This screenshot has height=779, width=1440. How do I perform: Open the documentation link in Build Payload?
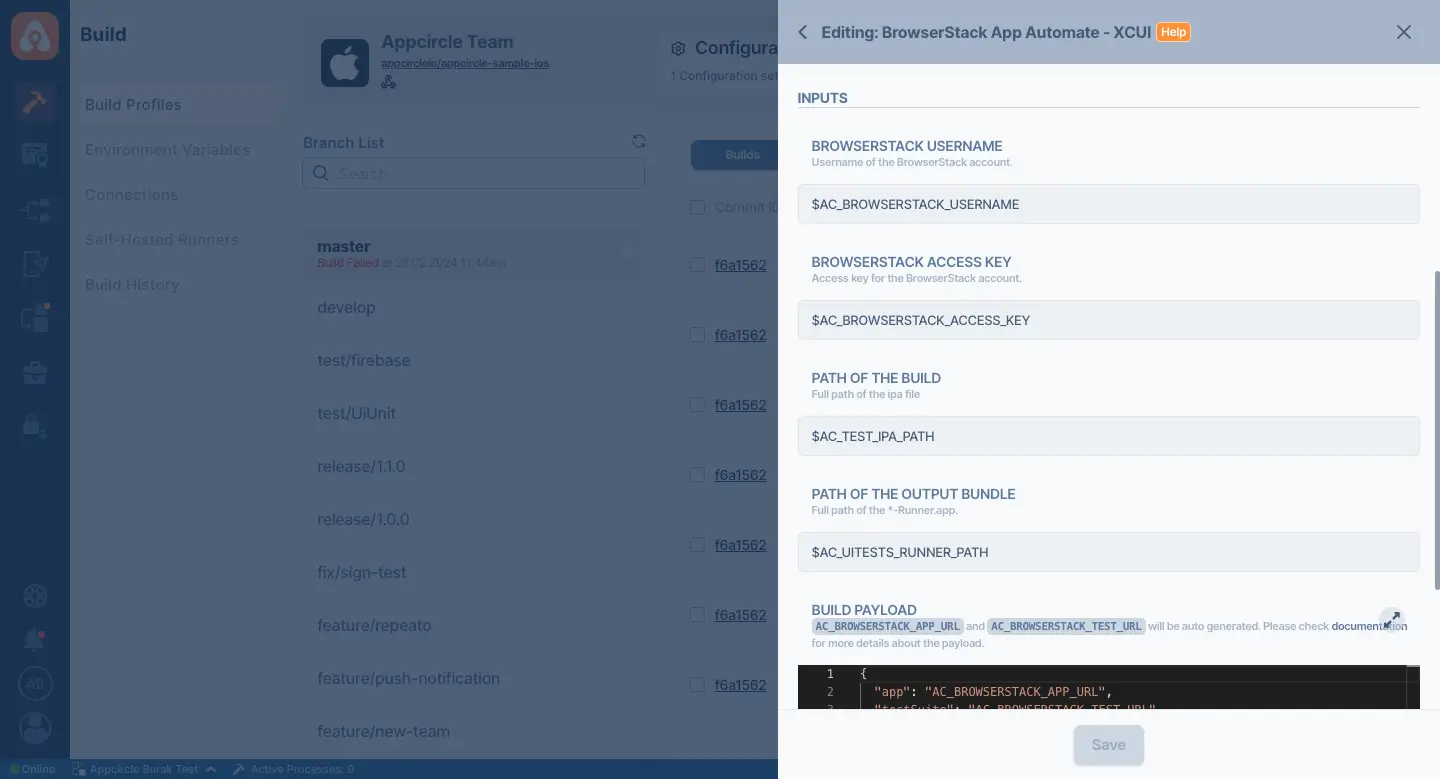point(1369,626)
